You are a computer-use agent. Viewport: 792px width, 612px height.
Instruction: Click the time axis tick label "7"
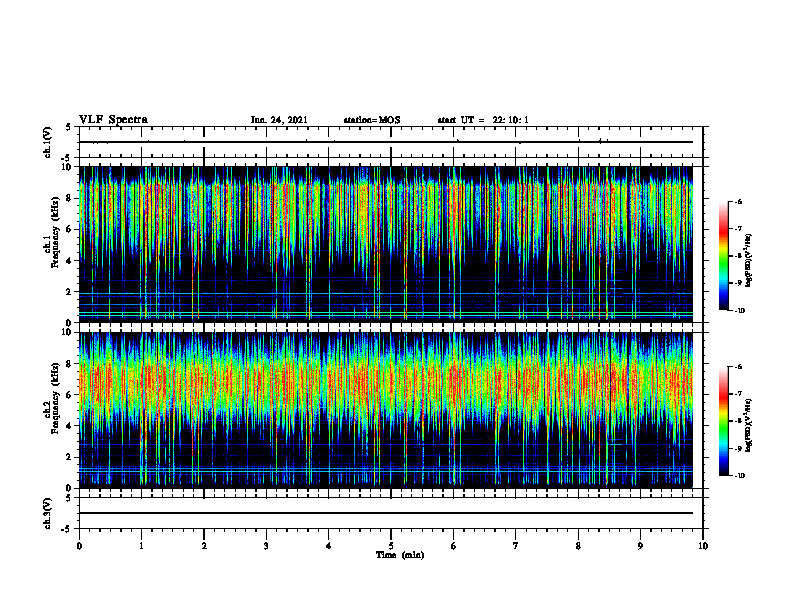coord(516,546)
